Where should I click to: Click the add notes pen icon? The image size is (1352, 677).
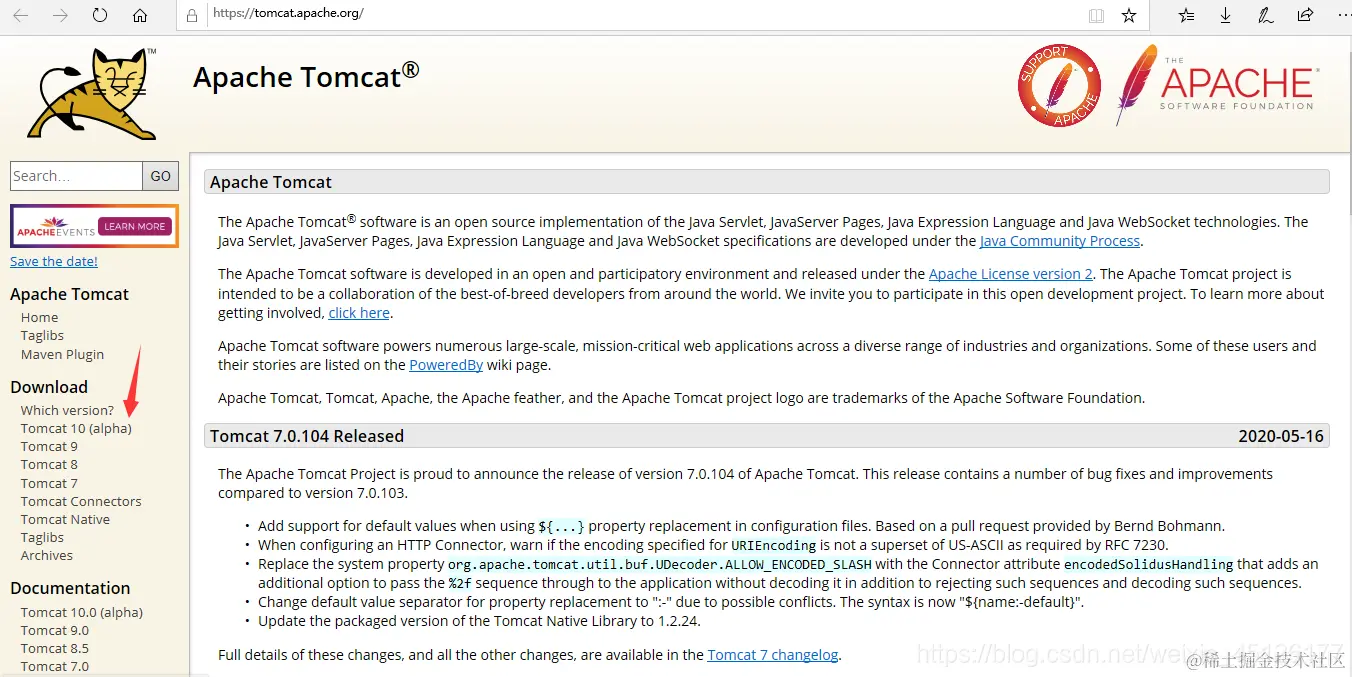1265,15
